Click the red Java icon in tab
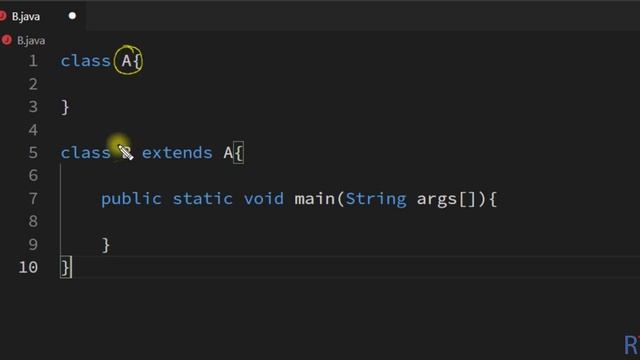 [x=2, y=16]
